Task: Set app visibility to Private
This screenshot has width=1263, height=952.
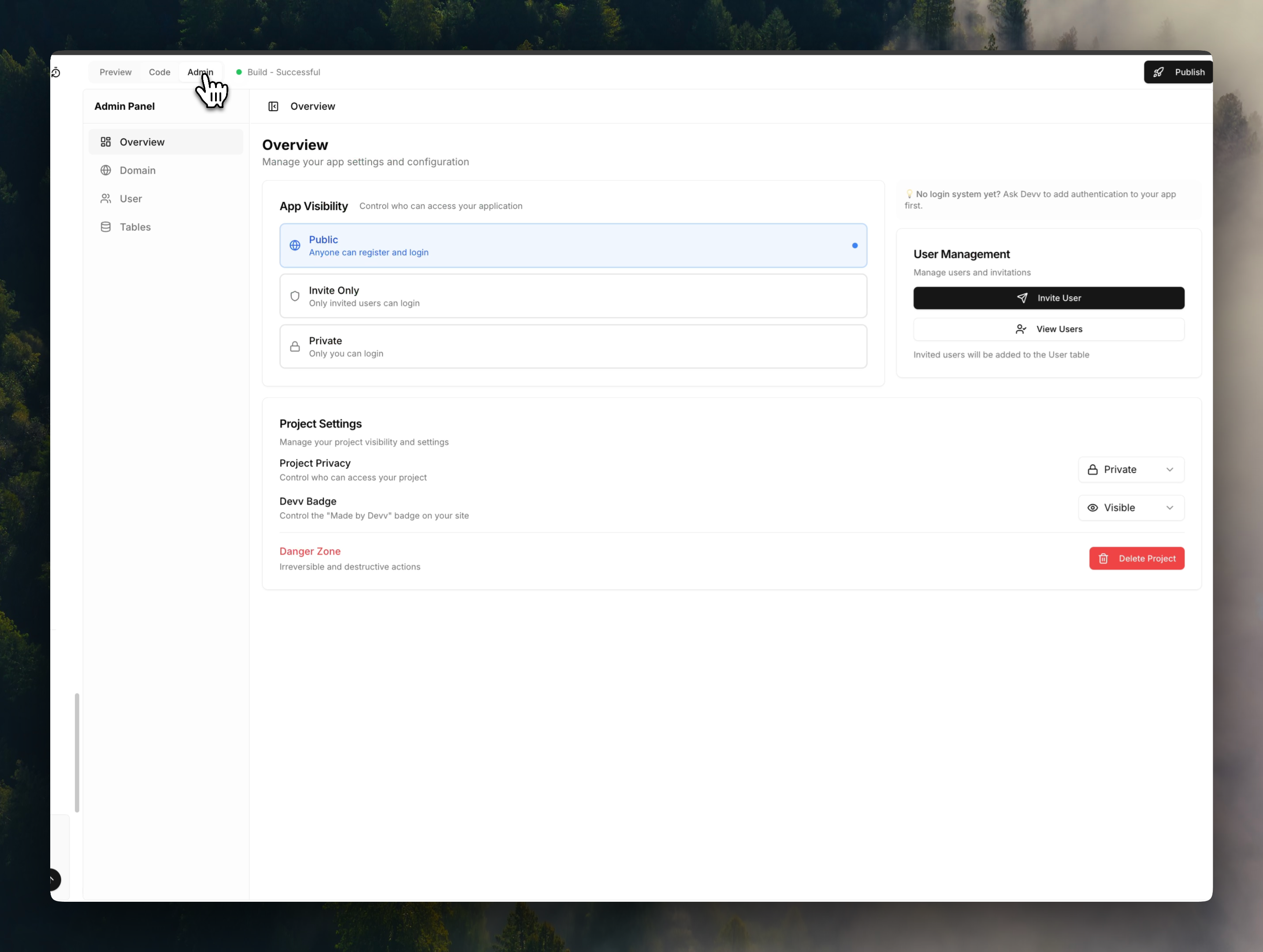Action: pyautogui.click(x=573, y=346)
